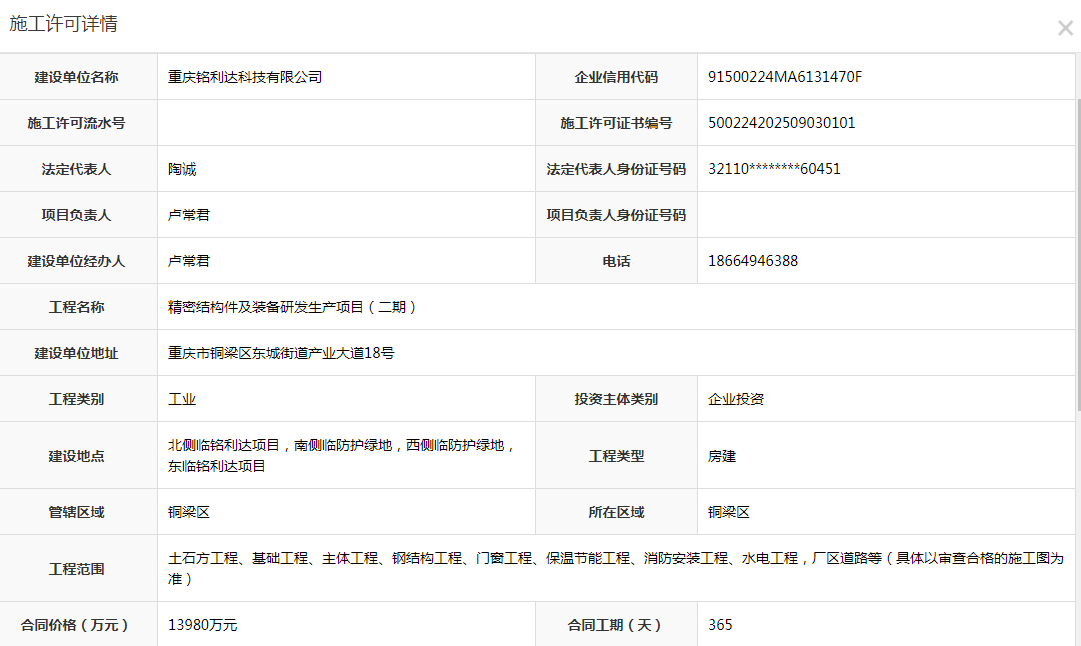Click the address 重庆市铜梁区东城街道产业大道18号
Screen dimensions: 1081x646
point(281,353)
